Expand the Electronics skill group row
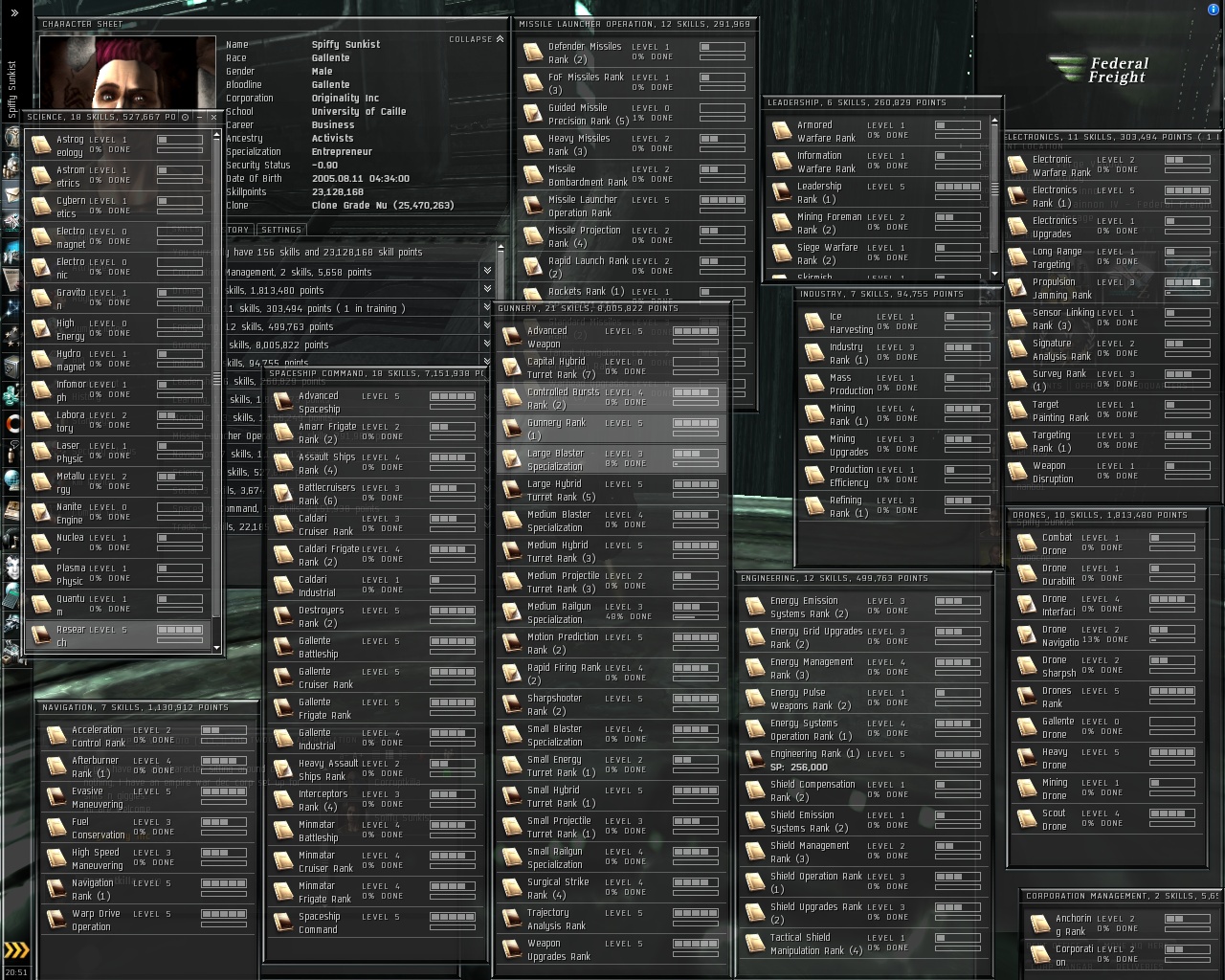Viewport: 1225px width, 980px height. pyautogui.click(x=487, y=308)
